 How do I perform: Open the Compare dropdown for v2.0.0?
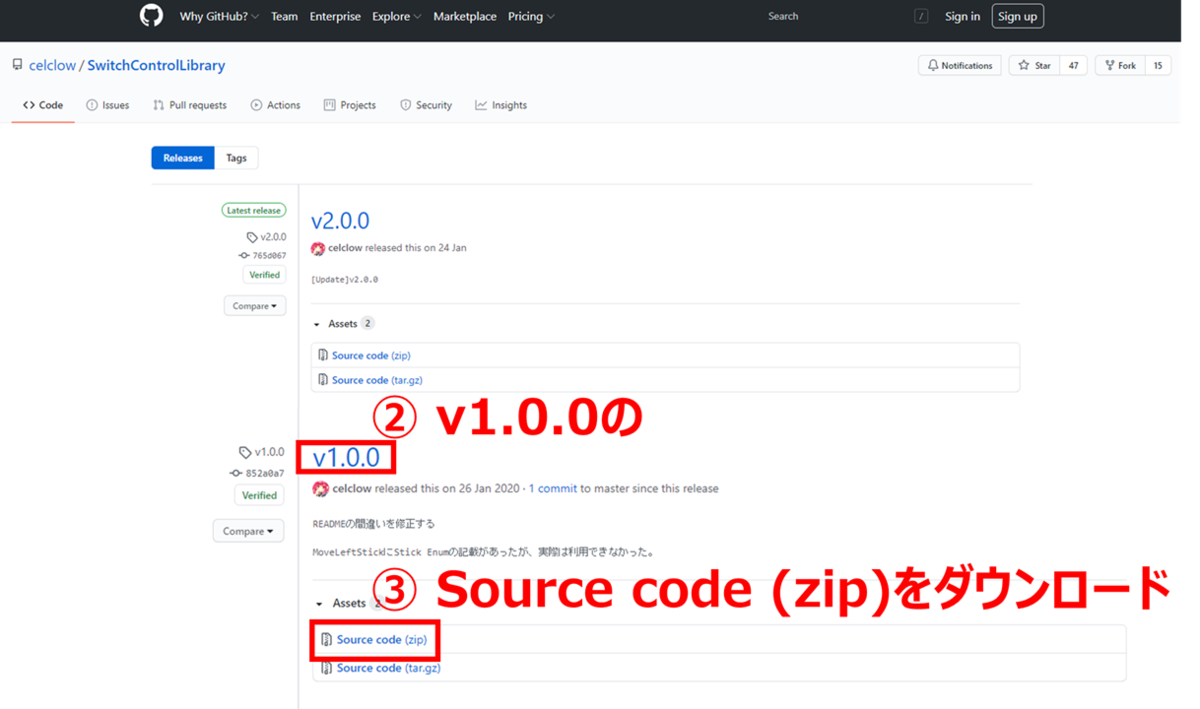pos(255,306)
